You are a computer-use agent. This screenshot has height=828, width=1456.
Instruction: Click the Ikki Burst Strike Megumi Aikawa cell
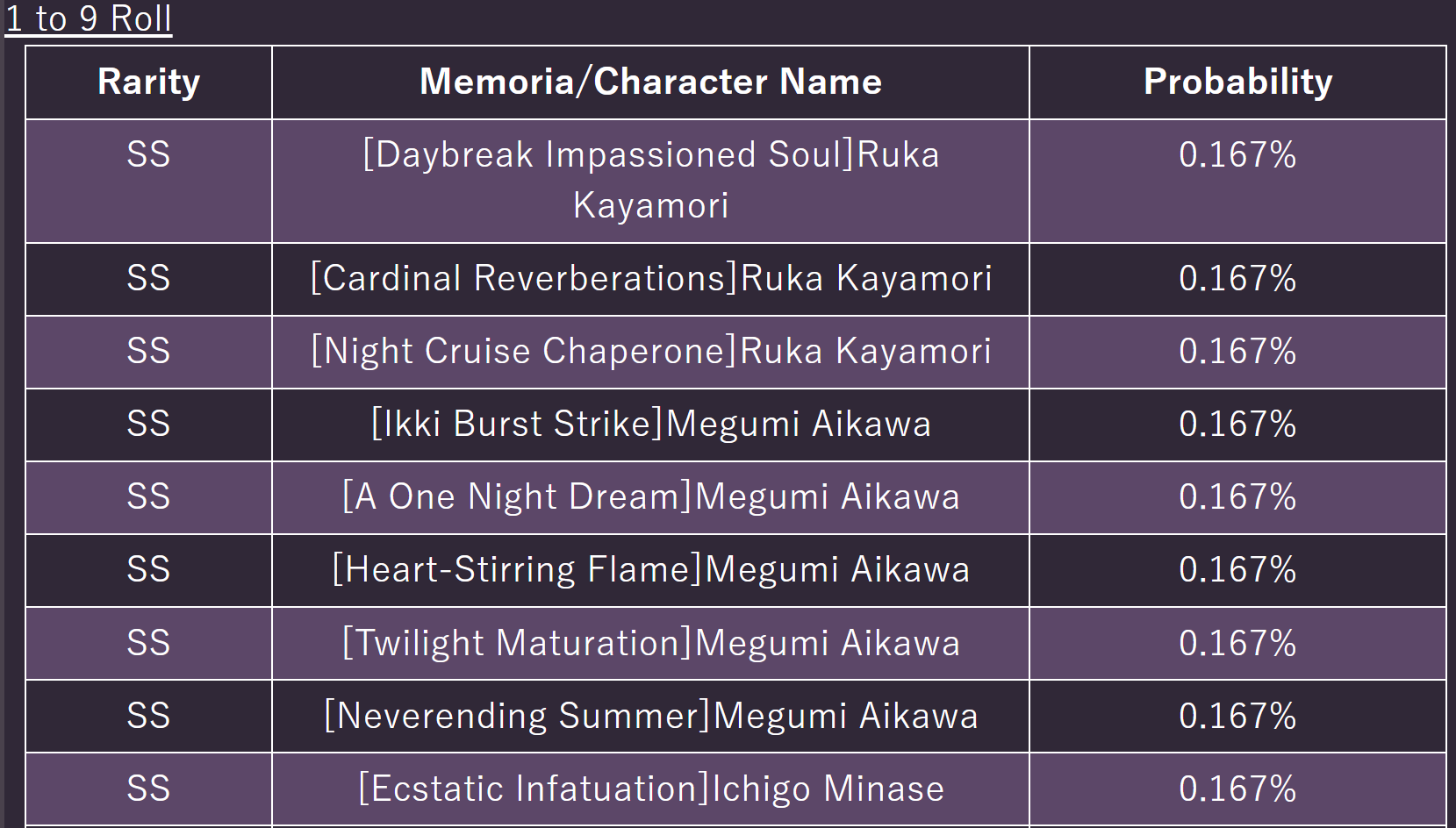(x=650, y=425)
